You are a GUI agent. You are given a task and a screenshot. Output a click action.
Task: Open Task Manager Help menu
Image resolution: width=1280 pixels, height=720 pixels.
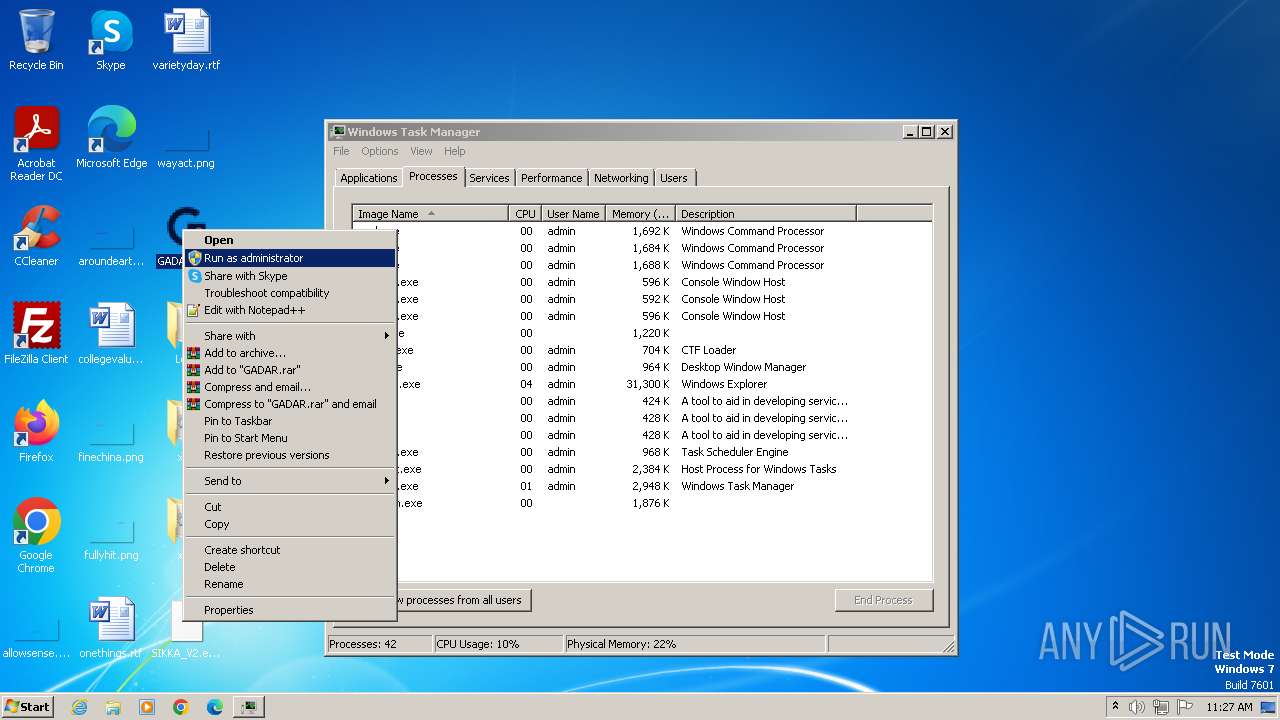point(455,151)
